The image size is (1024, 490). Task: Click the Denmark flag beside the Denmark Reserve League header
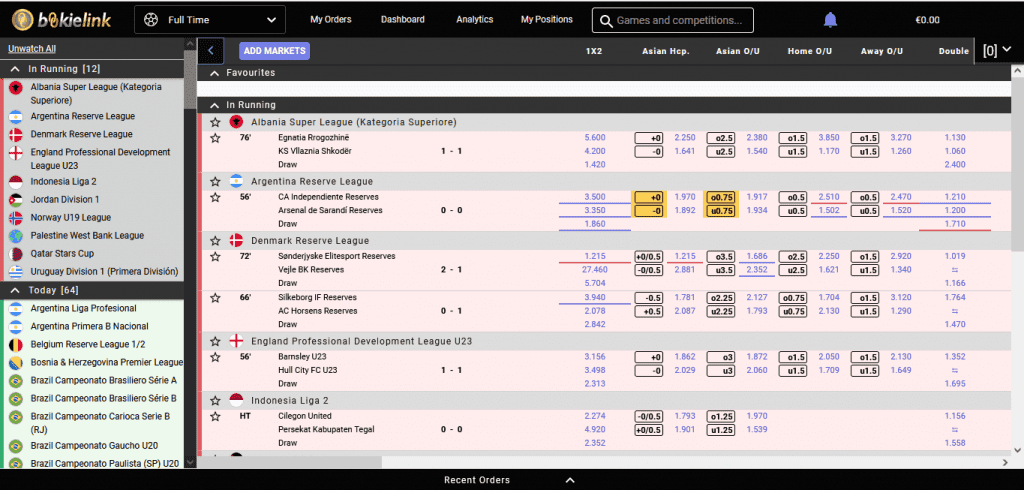[x=236, y=240]
